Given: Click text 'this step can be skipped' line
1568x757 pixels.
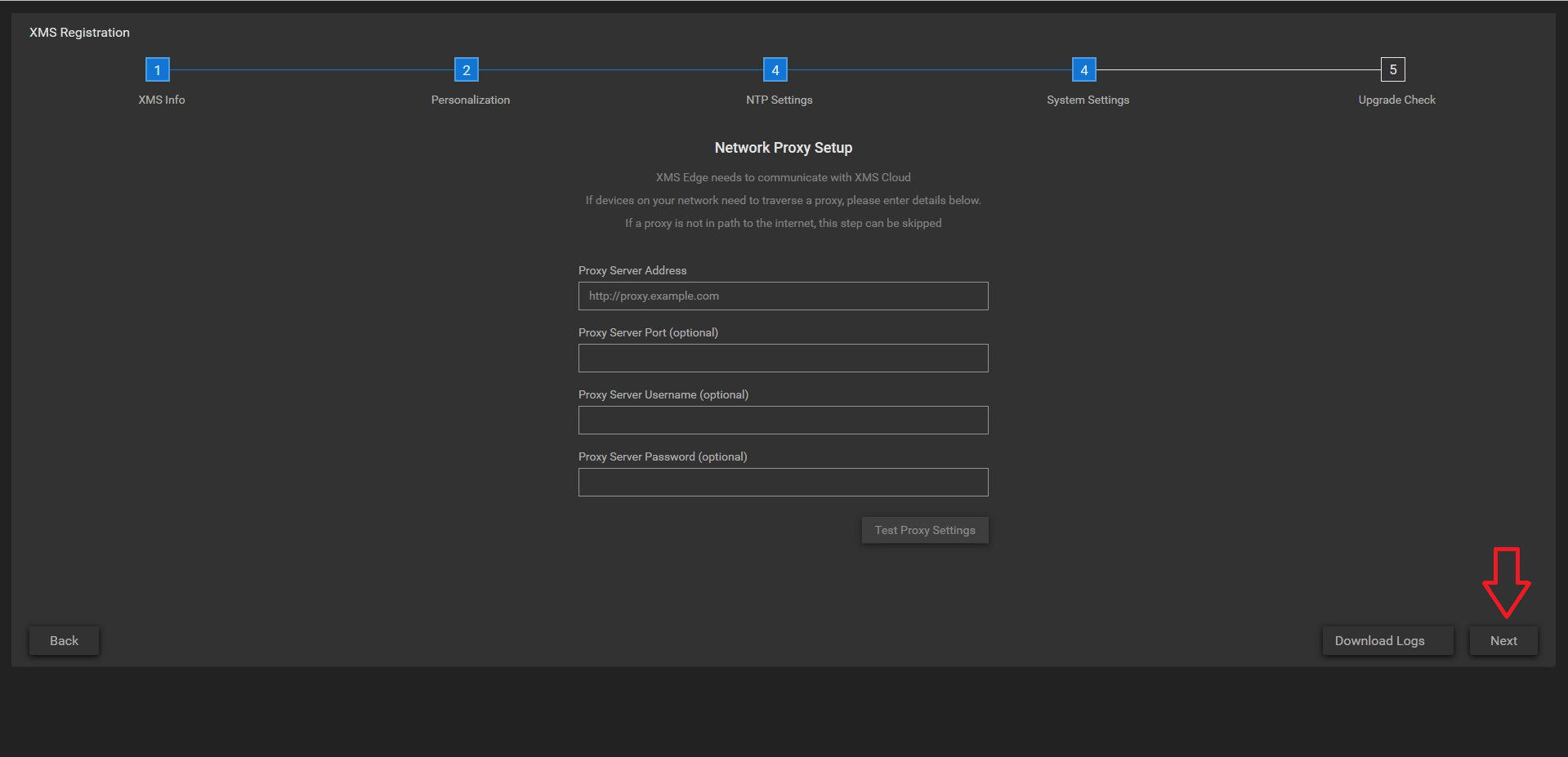Looking at the screenshot, I should [784, 223].
